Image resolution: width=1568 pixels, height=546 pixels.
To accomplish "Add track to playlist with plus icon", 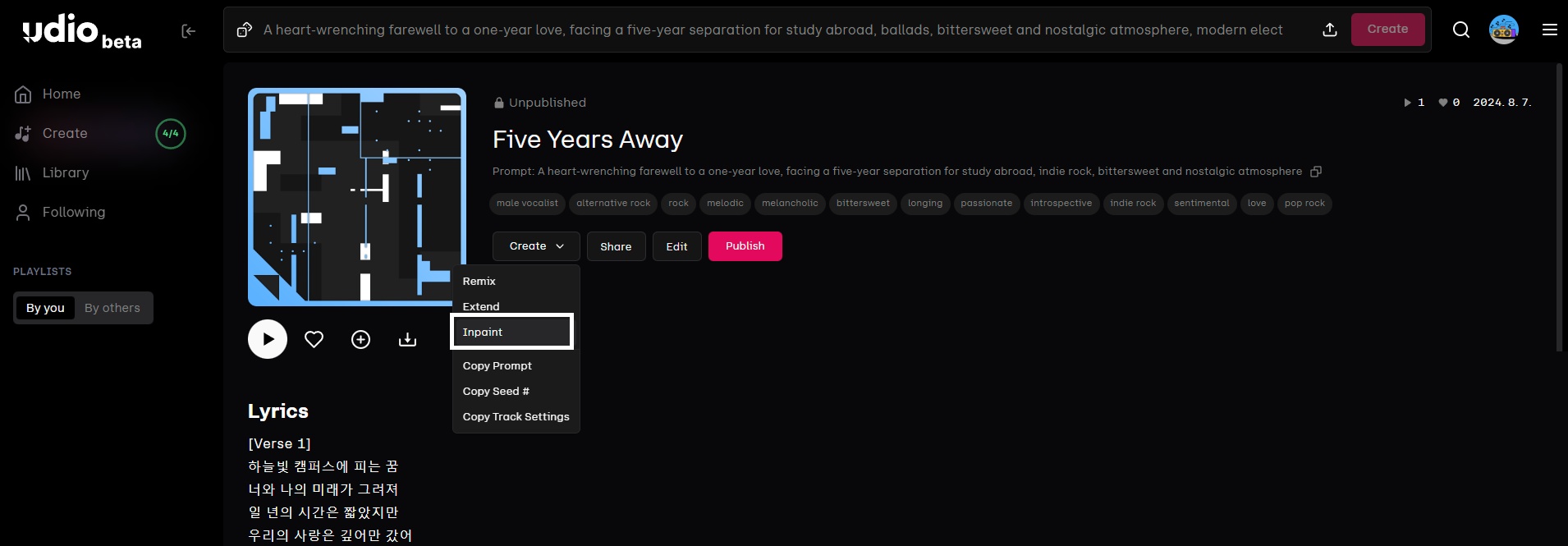I will 360,339.
